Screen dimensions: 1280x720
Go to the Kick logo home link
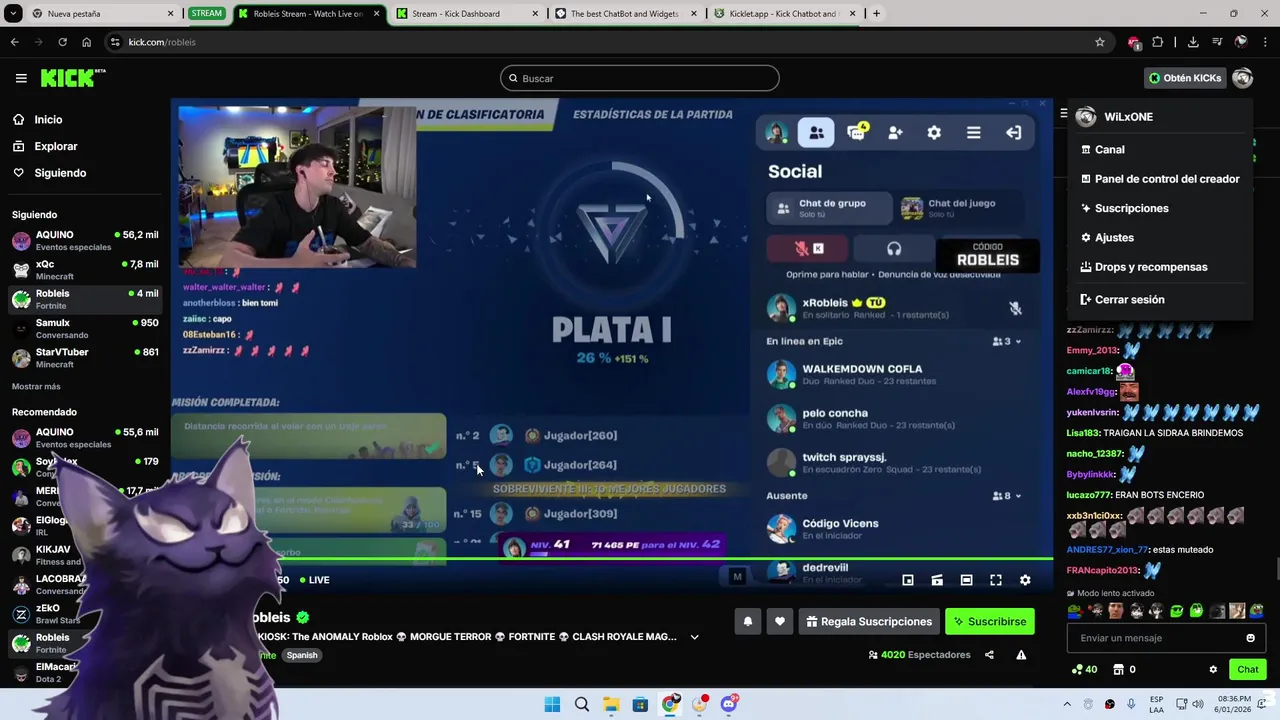point(73,78)
